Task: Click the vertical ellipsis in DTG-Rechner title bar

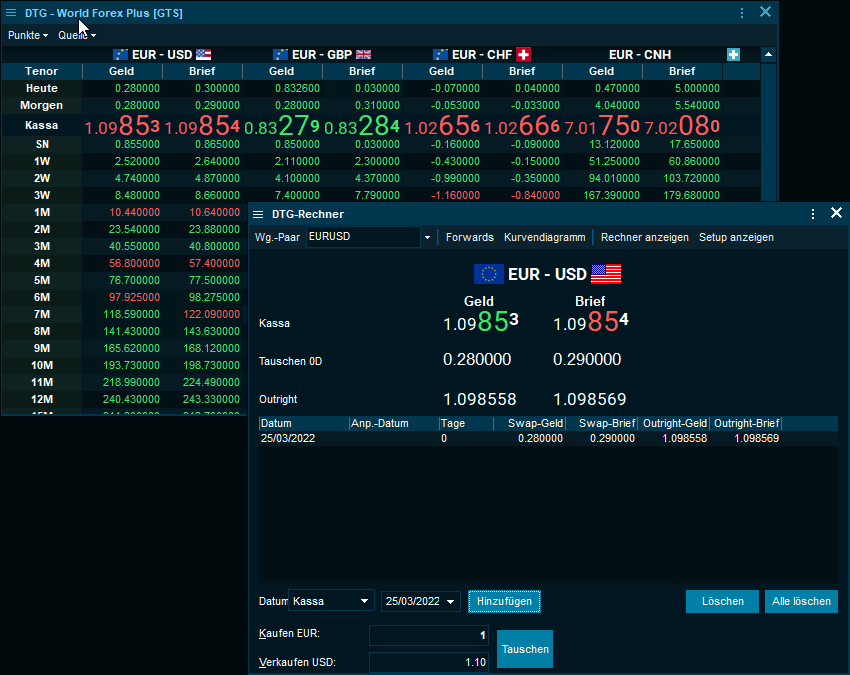Action: 813,214
